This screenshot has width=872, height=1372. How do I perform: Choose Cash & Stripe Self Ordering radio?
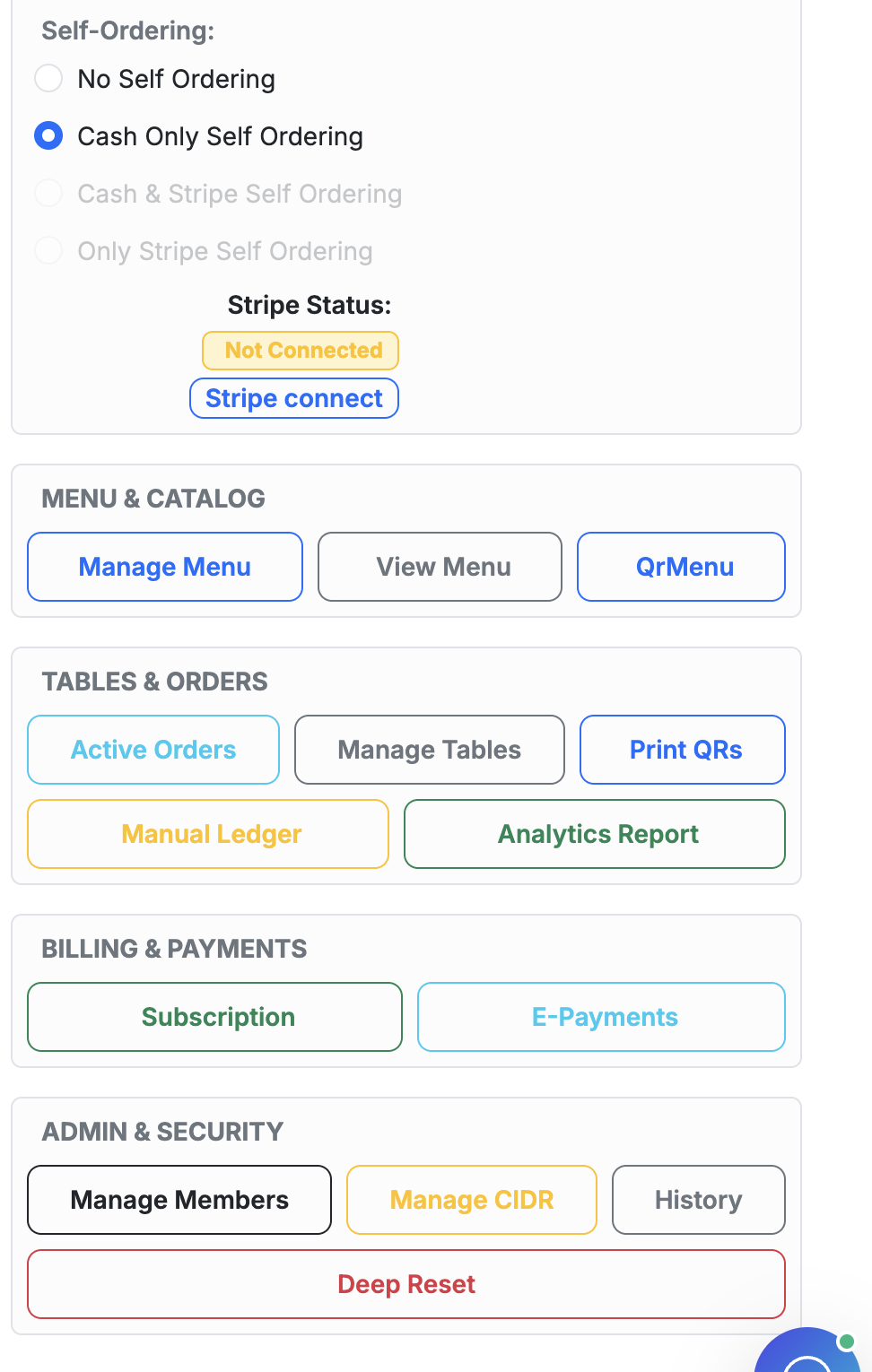point(48,194)
